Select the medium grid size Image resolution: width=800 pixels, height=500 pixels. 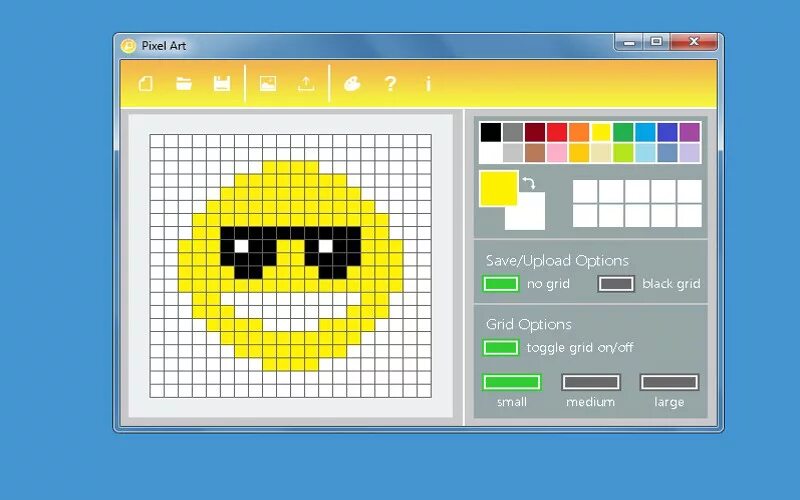point(591,382)
